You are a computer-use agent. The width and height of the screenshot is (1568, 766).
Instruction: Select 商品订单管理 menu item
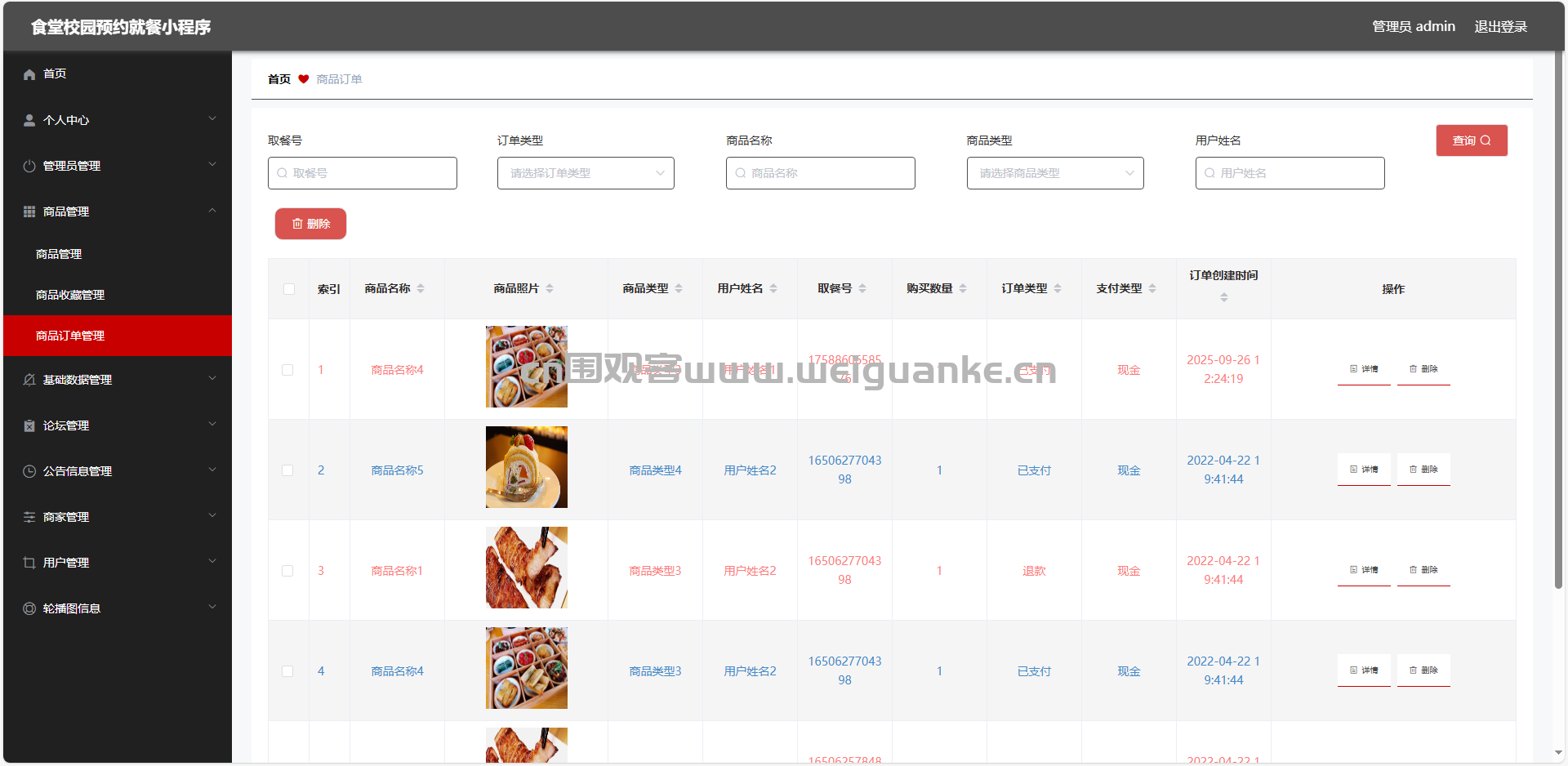click(x=118, y=336)
